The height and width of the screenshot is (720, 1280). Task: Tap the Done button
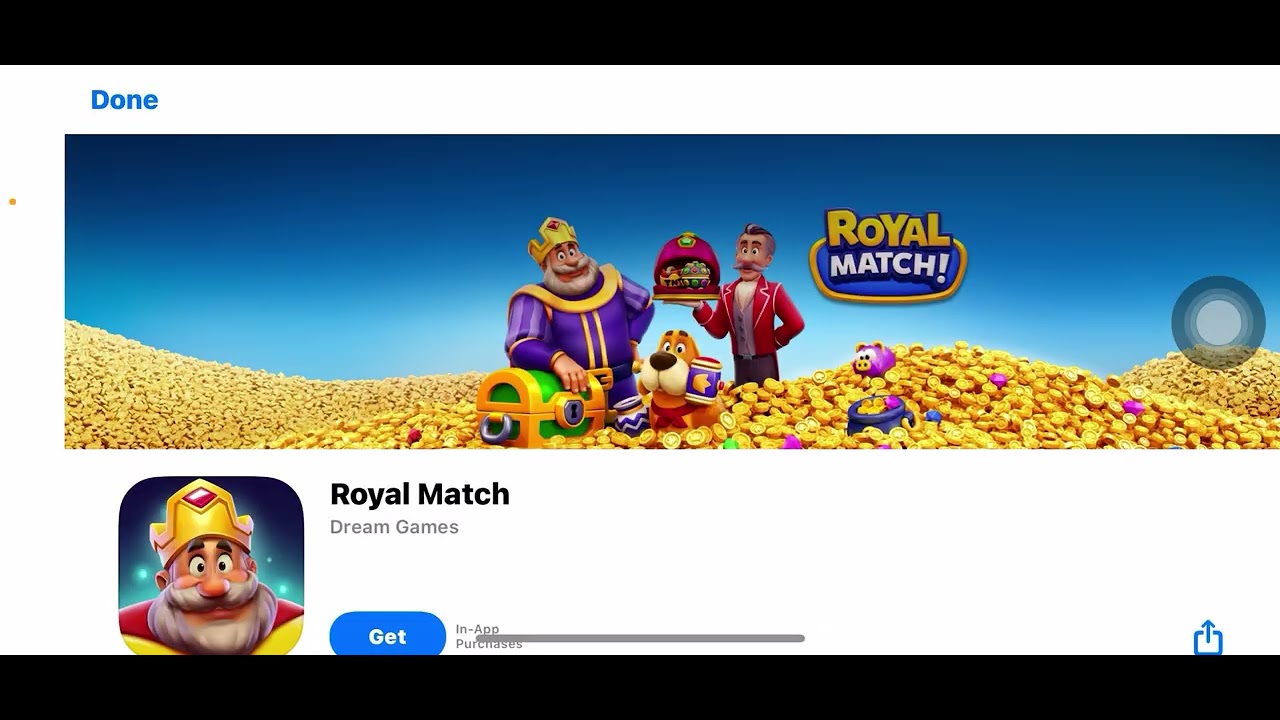(x=124, y=100)
